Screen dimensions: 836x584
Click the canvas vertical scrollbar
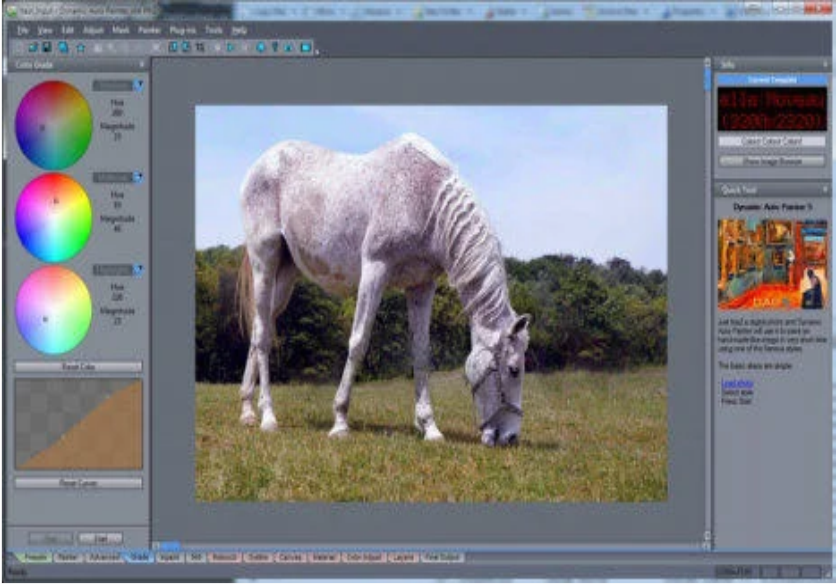coord(708,301)
